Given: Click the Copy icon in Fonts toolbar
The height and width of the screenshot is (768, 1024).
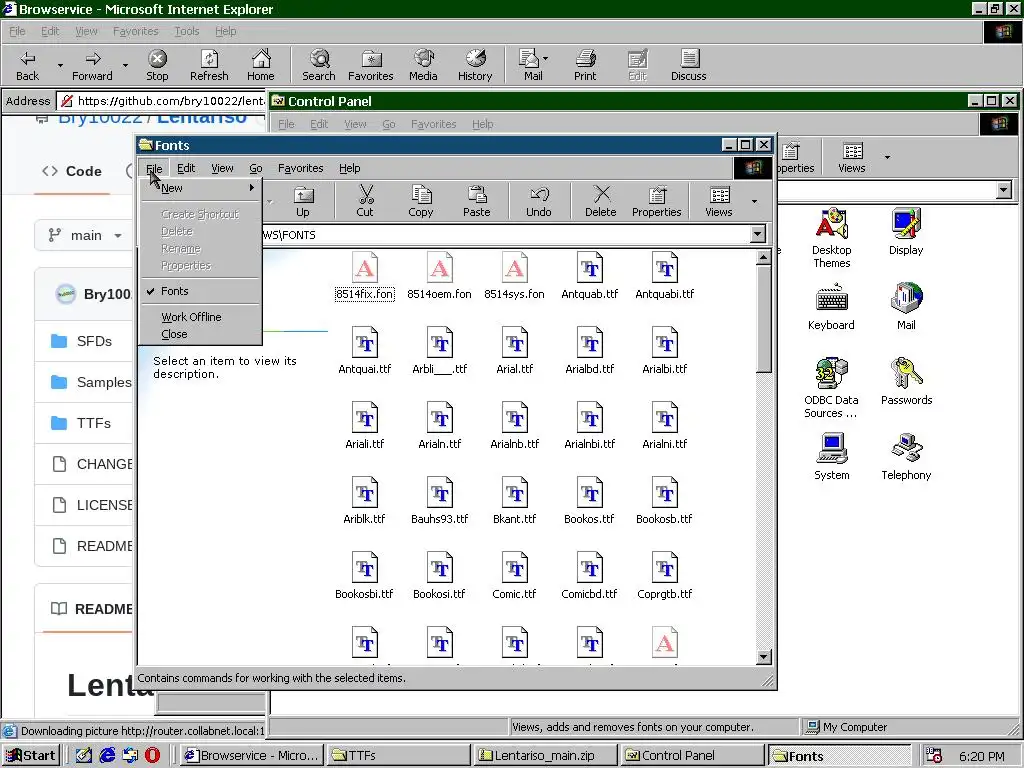Looking at the screenshot, I should 421,201.
